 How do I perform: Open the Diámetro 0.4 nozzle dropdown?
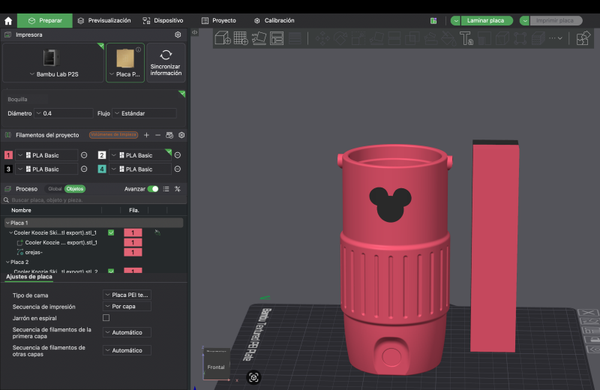64,113
